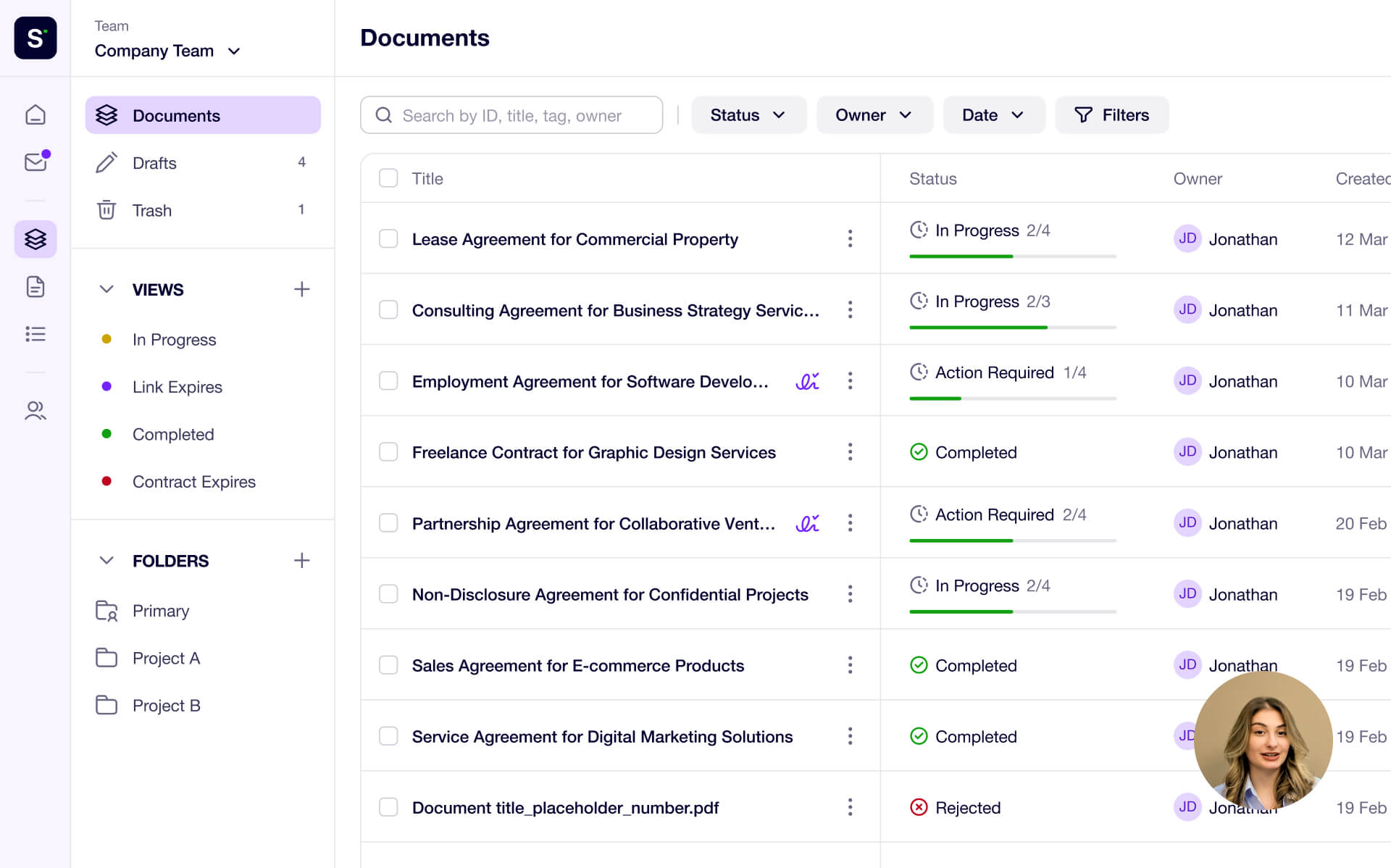Viewport: 1391px width, 868px height.
Task: Open the Date filter dropdown
Action: coord(993,114)
